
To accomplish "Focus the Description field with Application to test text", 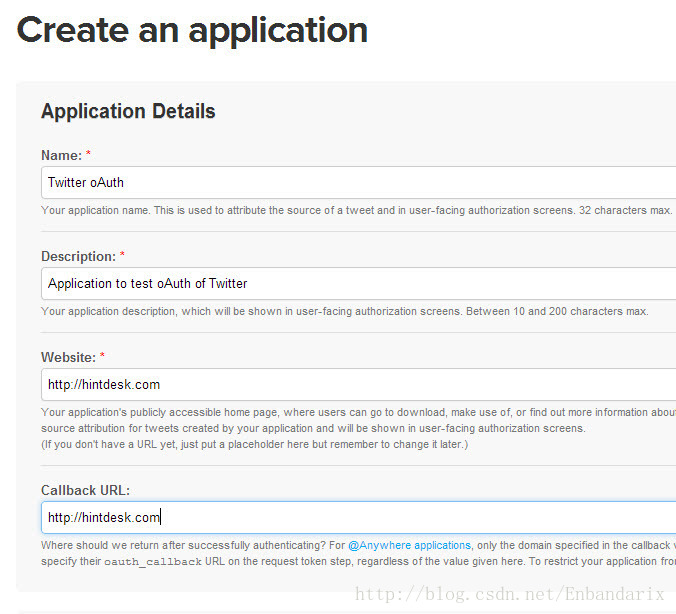I will 359,283.
